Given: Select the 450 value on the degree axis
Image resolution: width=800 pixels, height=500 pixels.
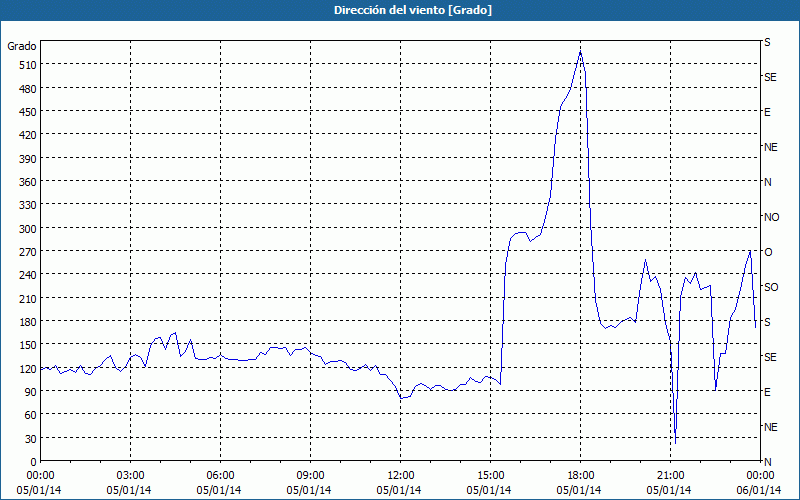Looking at the screenshot, I should 28,112.
